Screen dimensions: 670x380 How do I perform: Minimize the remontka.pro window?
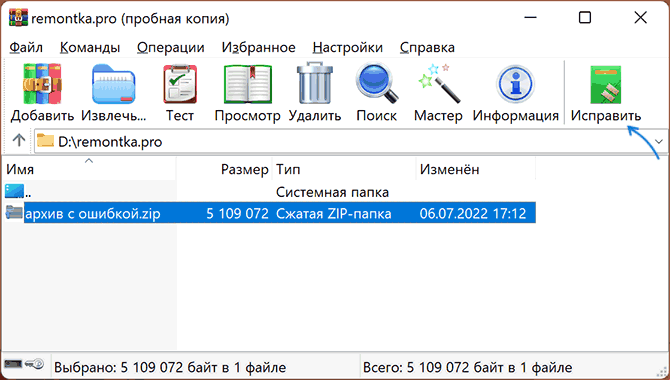530,18
